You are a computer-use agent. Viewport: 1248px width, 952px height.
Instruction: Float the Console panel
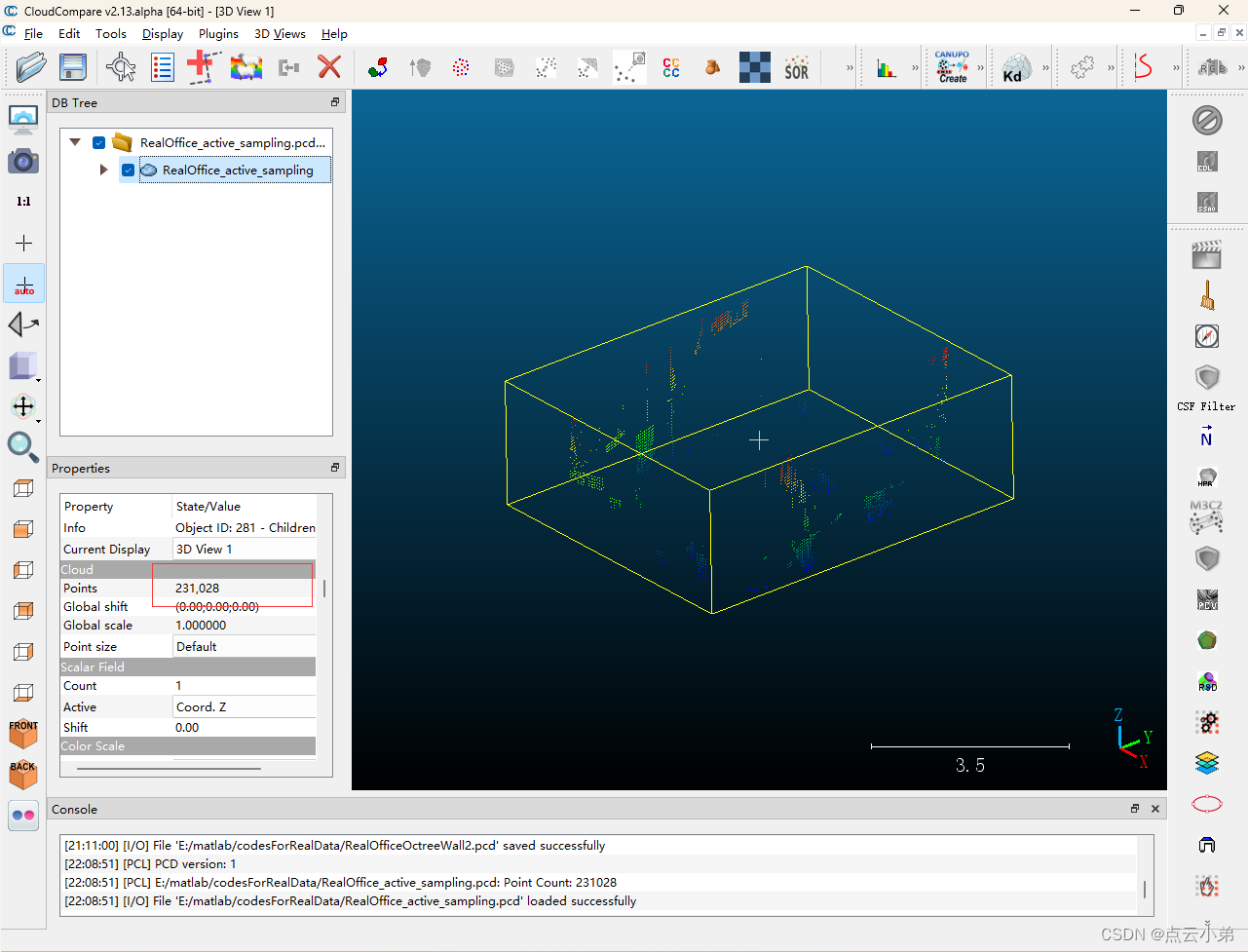(1135, 809)
